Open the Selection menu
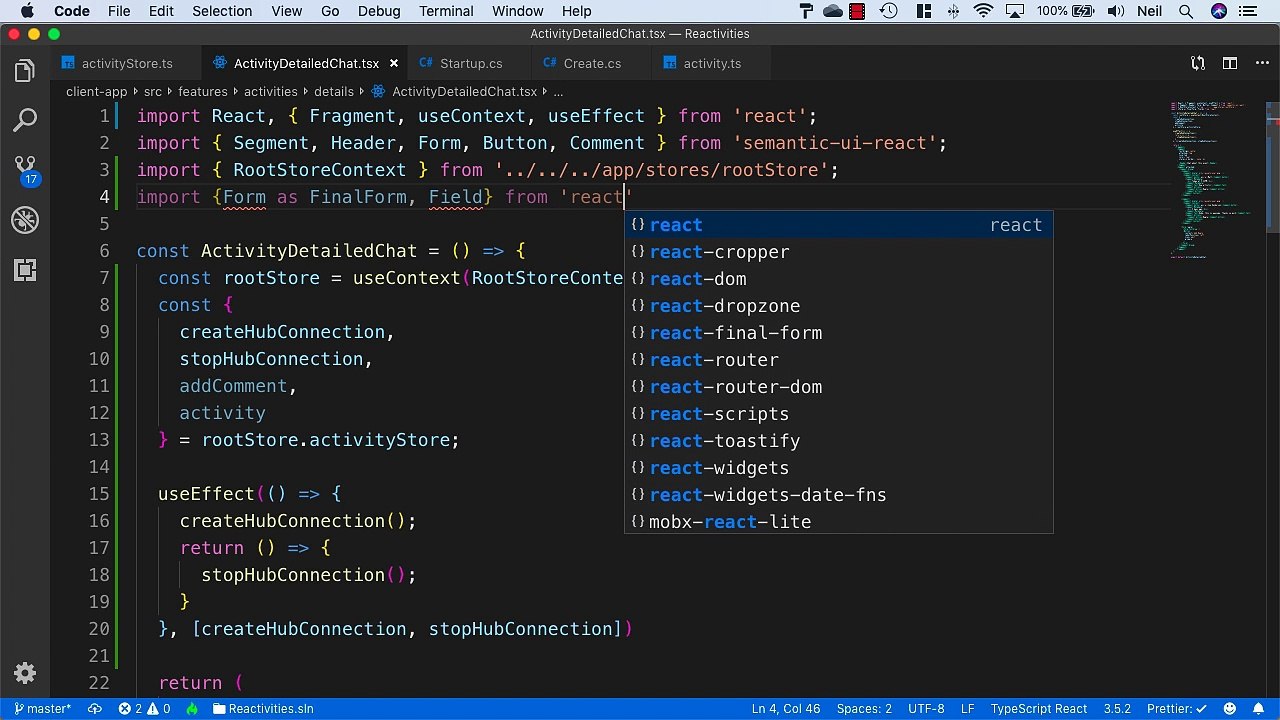This screenshot has width=1280, height=720. tap(222, 11)
